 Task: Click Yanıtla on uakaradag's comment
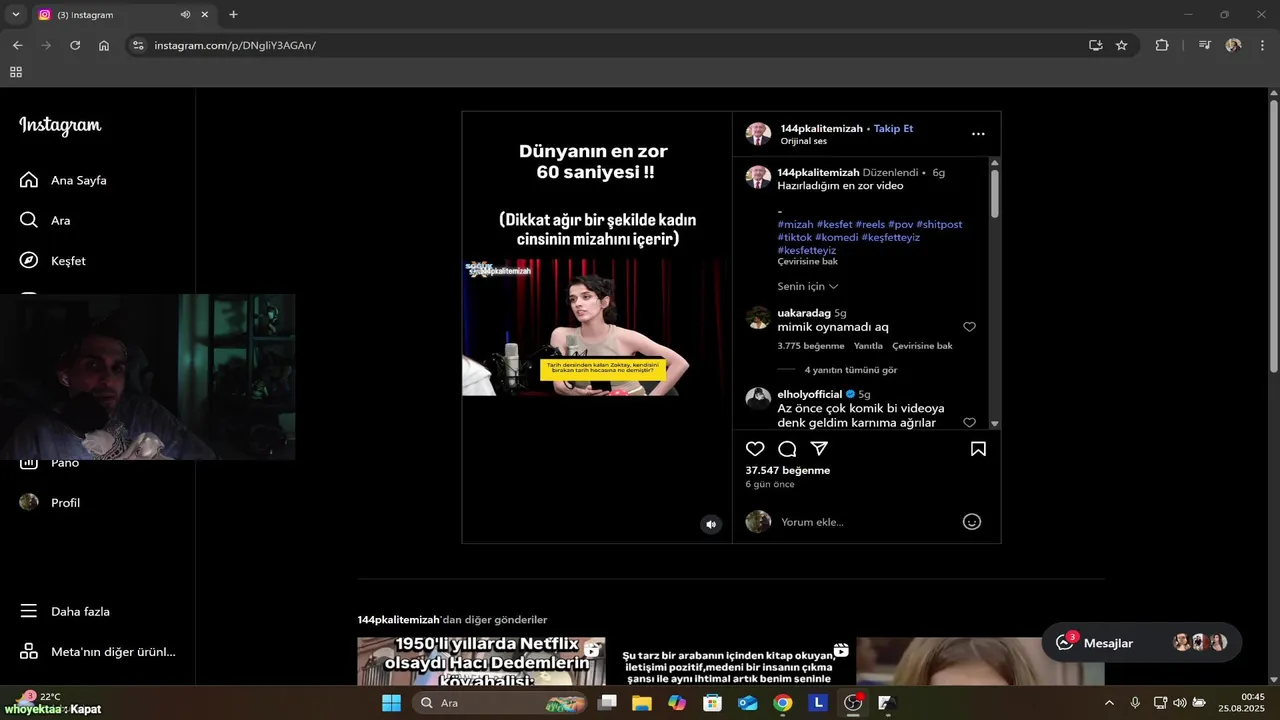tap(868, 346)
